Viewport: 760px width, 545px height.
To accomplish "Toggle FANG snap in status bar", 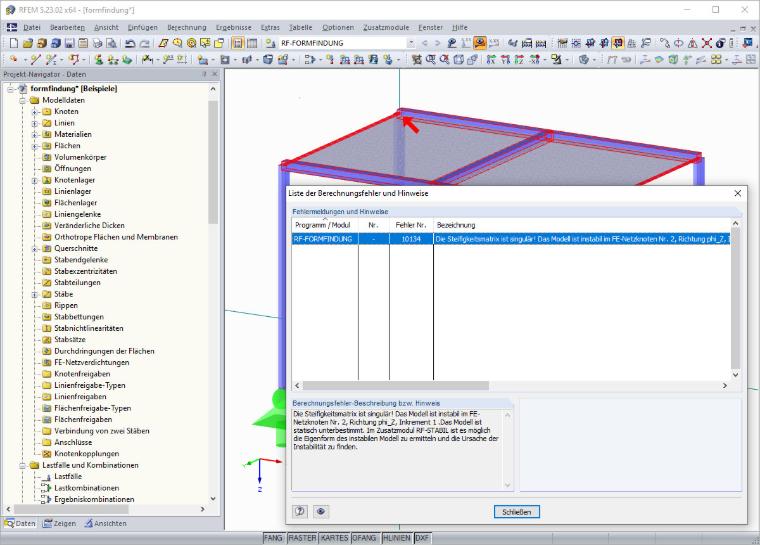I will [x=273, y=538].
